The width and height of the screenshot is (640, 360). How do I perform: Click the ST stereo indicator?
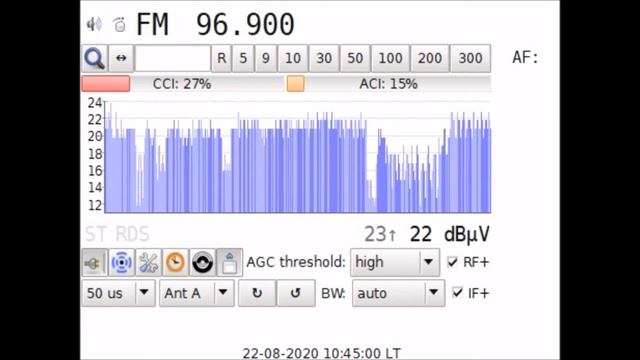point(96,234)
